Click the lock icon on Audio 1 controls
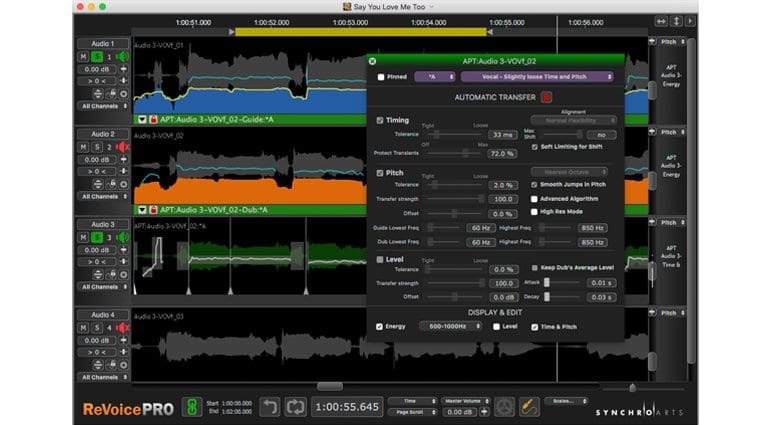Viewport: 770px width, 425px height. pyautogui.click(x=111, y=93)
